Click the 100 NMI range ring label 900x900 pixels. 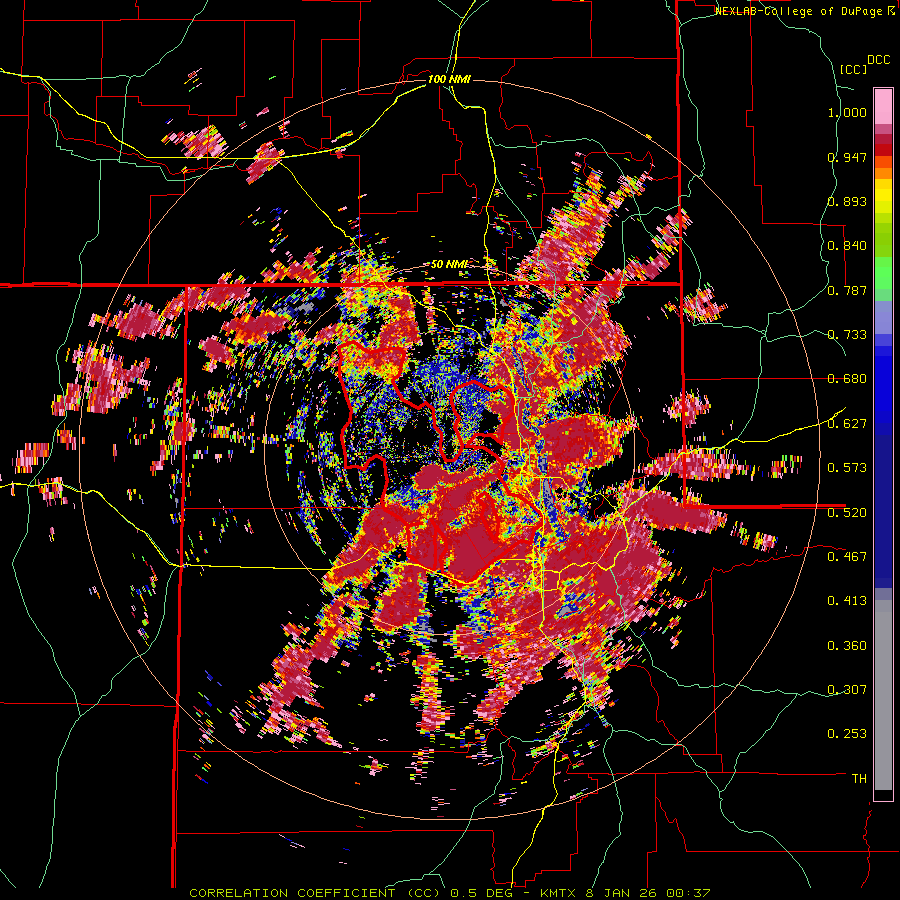[x=449, y=79]
